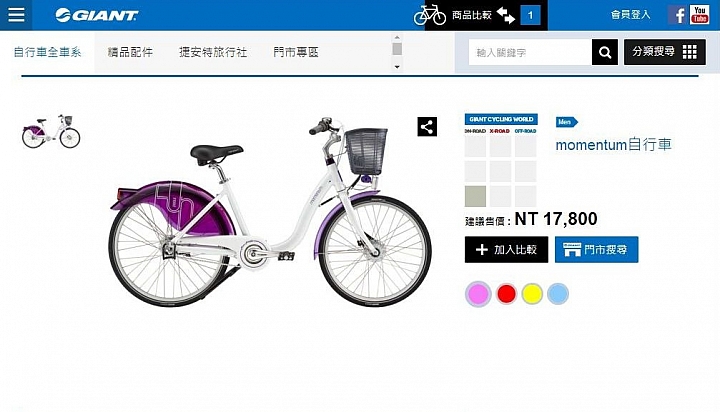The width and height of the screenshot is (720, 412).
Task: Select the yellow color swatch
Action: click(532, 294)
